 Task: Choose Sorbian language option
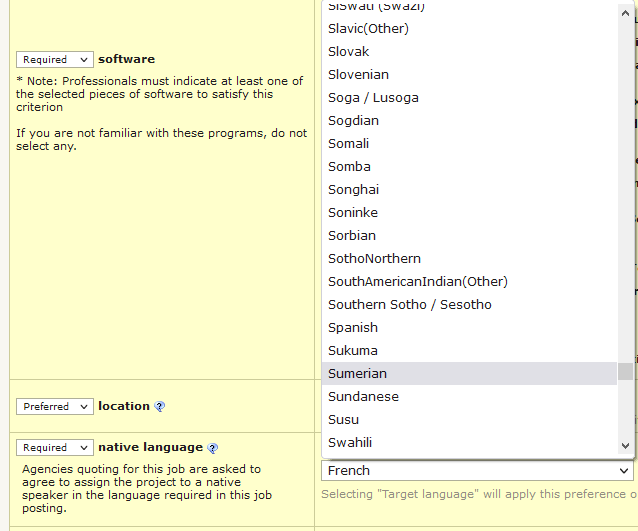(x=469, y=236)
